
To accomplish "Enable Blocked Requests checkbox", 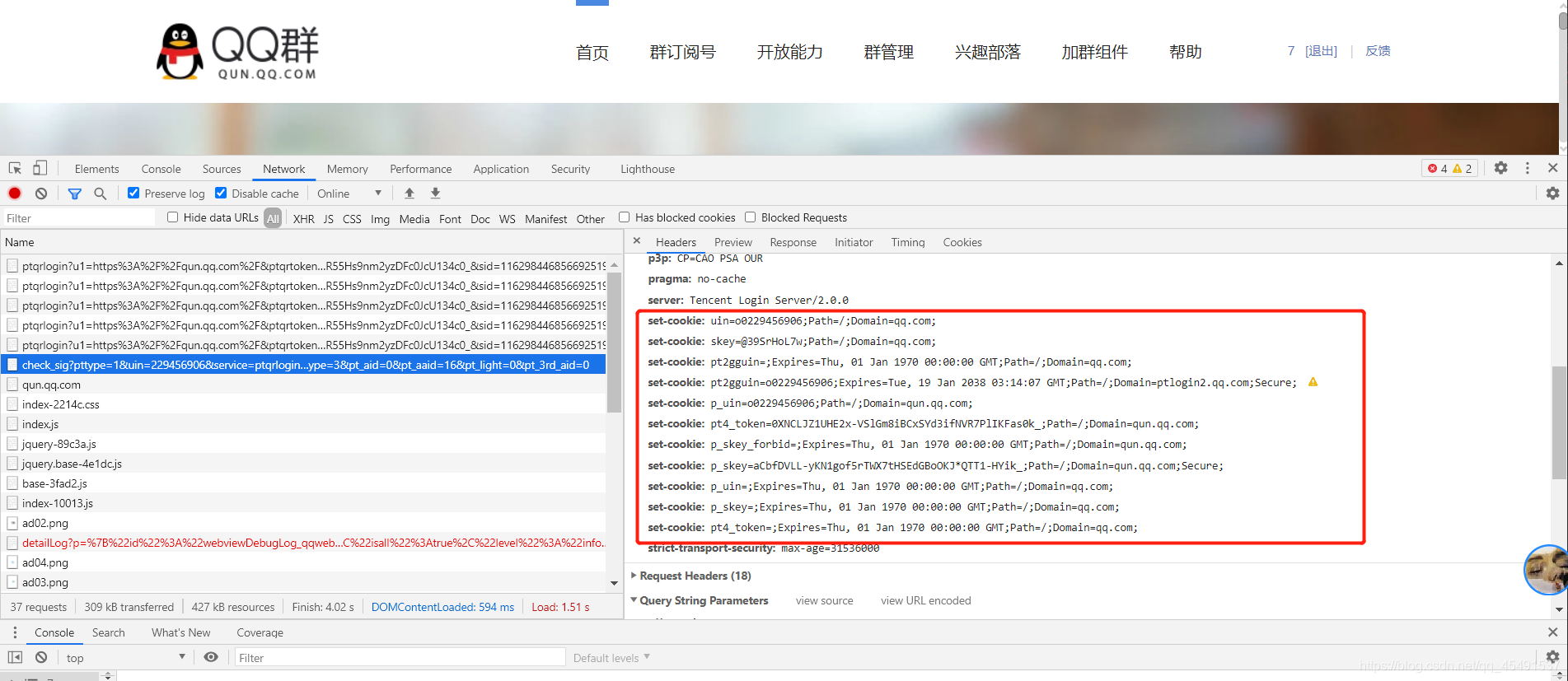I will pos(750,217).
